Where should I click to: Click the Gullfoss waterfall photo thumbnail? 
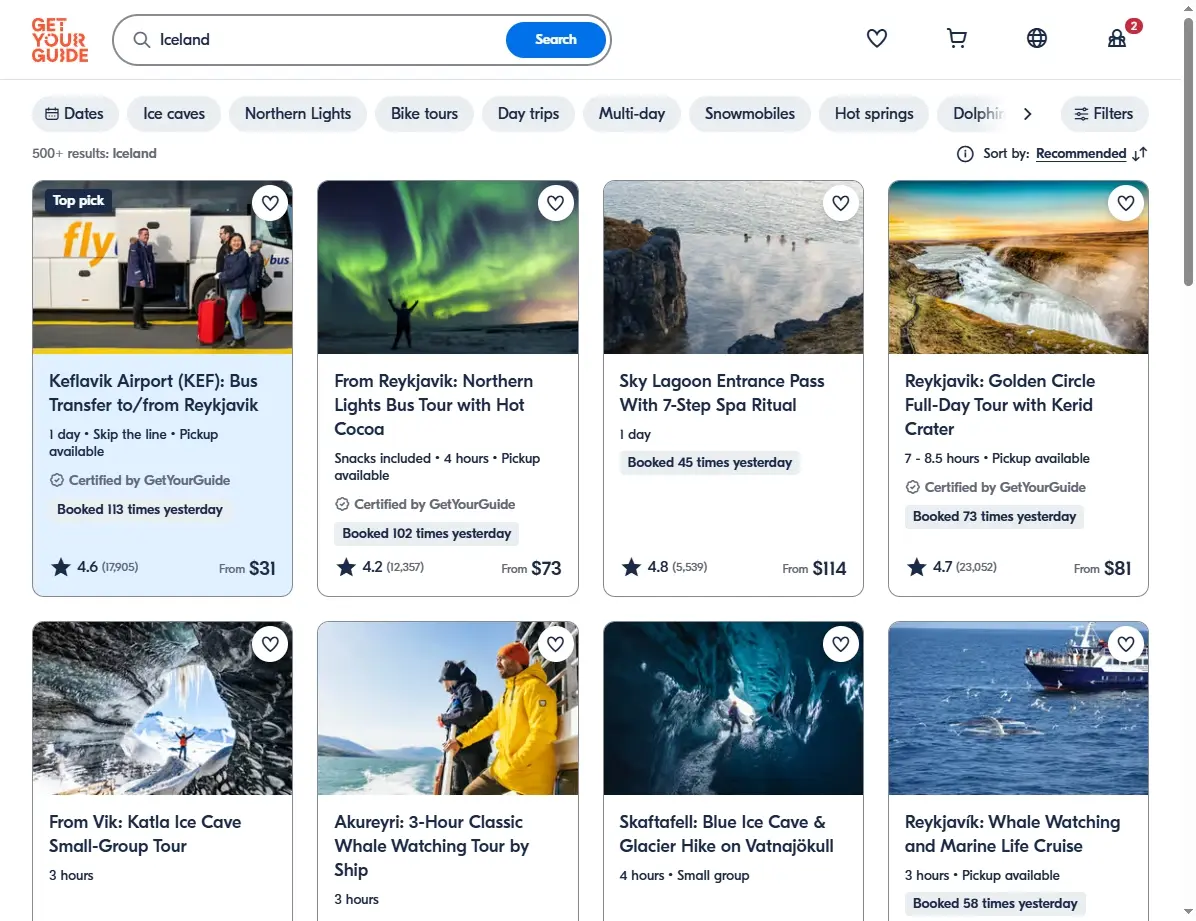pos(1018,267)
